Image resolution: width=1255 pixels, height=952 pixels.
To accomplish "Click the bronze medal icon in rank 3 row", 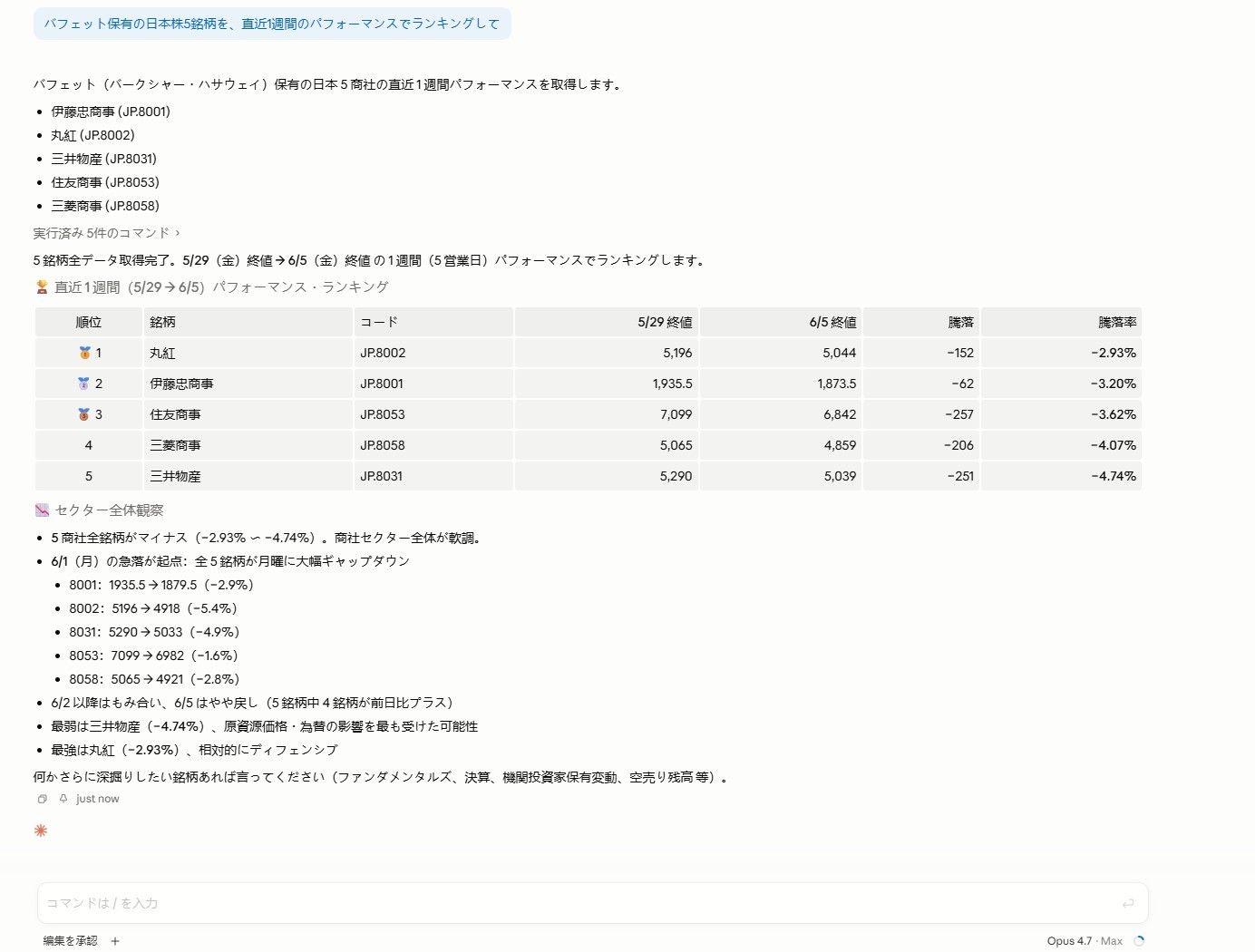I will tap(84, 414).
